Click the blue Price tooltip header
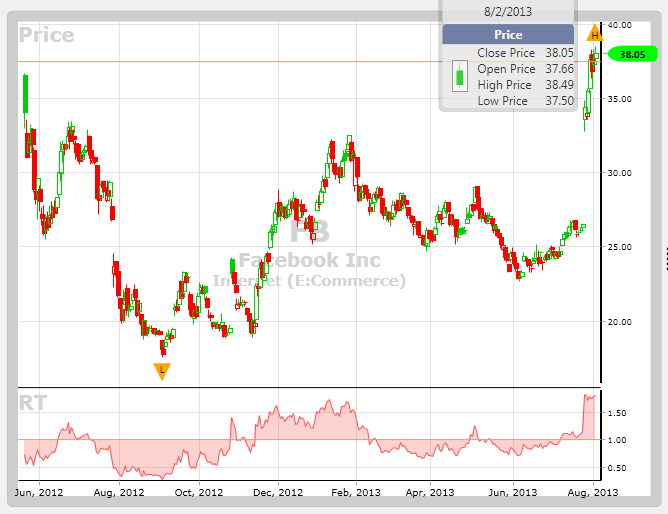 pos(509,34)
